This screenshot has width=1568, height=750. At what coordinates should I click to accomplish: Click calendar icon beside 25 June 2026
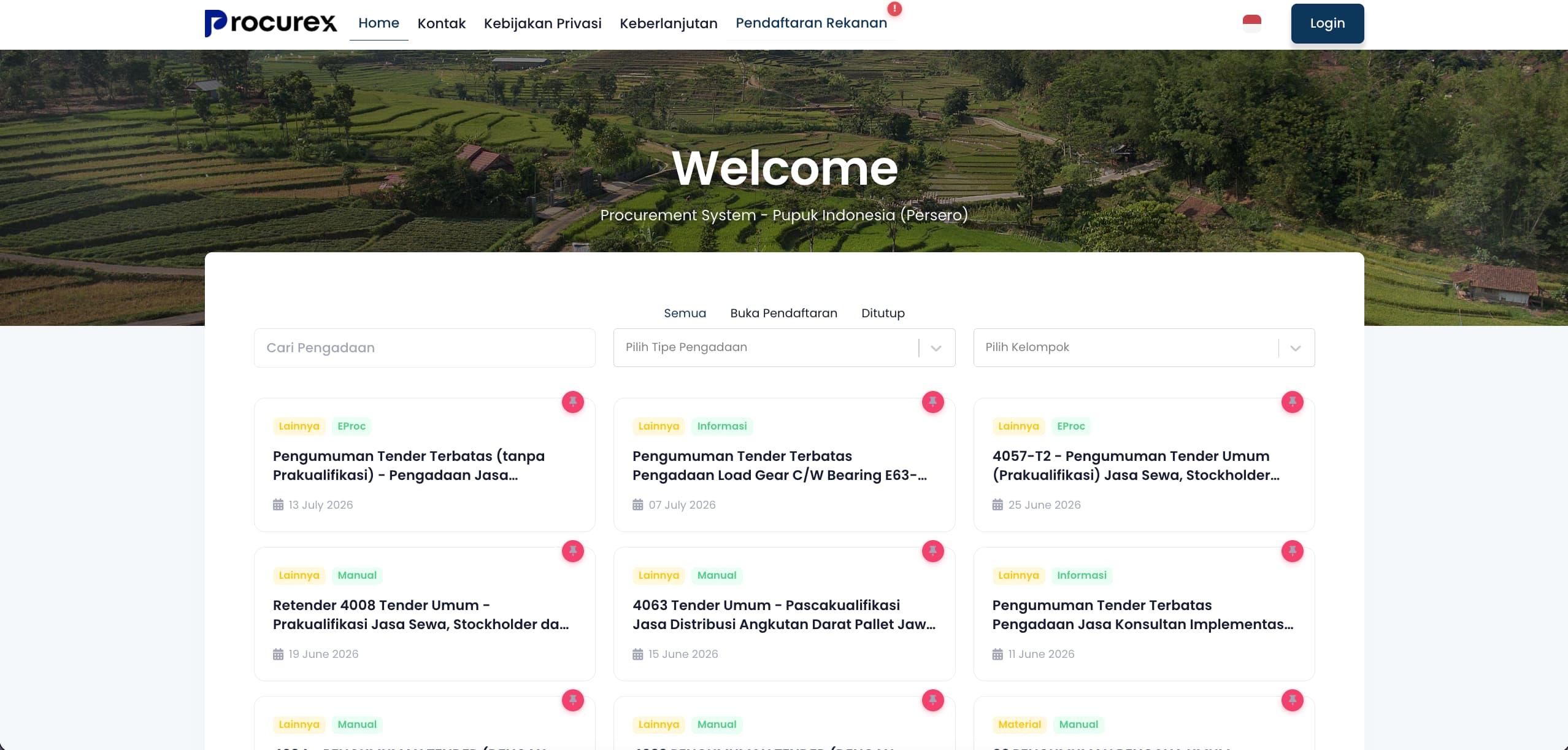tap(997, 505)
